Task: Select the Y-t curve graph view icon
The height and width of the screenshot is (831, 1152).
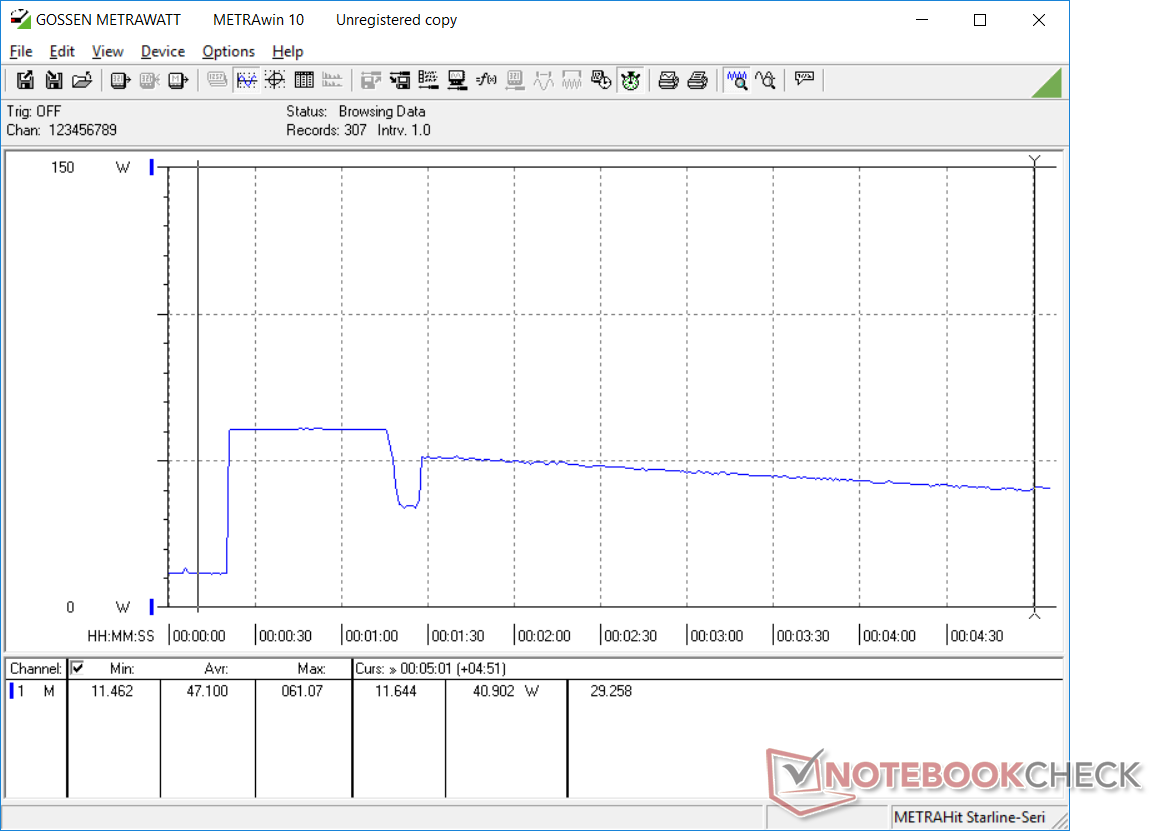Action: [x=247, y=80]
